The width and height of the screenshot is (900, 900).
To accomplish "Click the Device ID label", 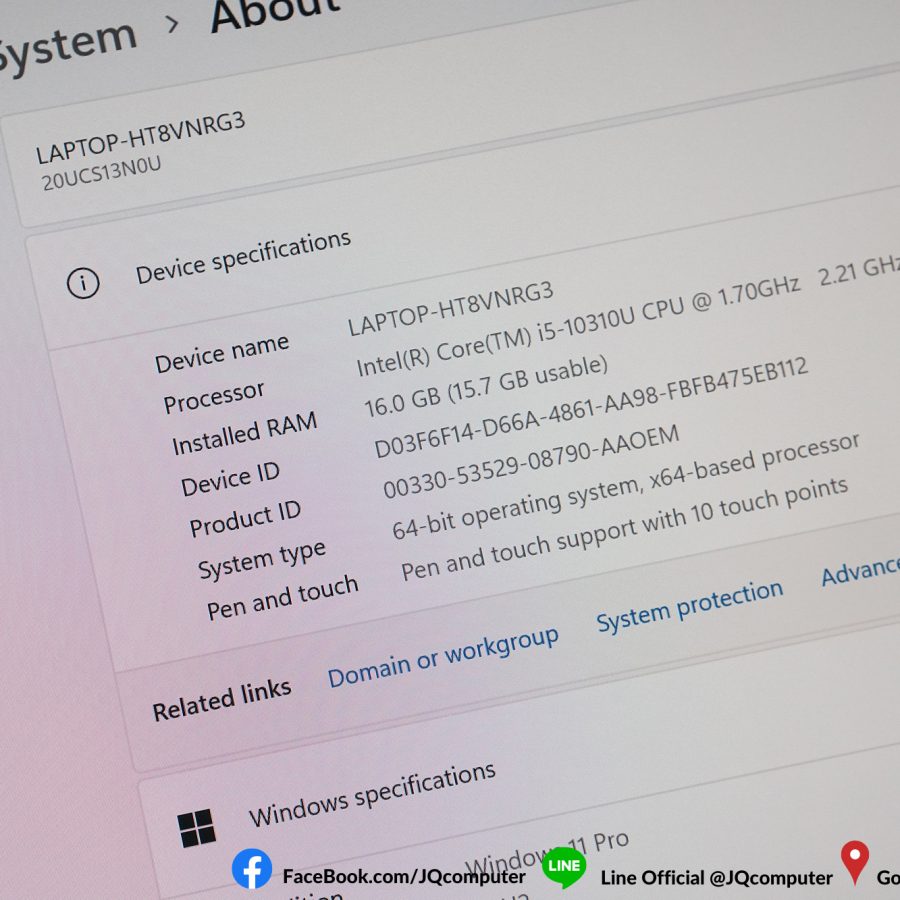I will coord(230,479).
